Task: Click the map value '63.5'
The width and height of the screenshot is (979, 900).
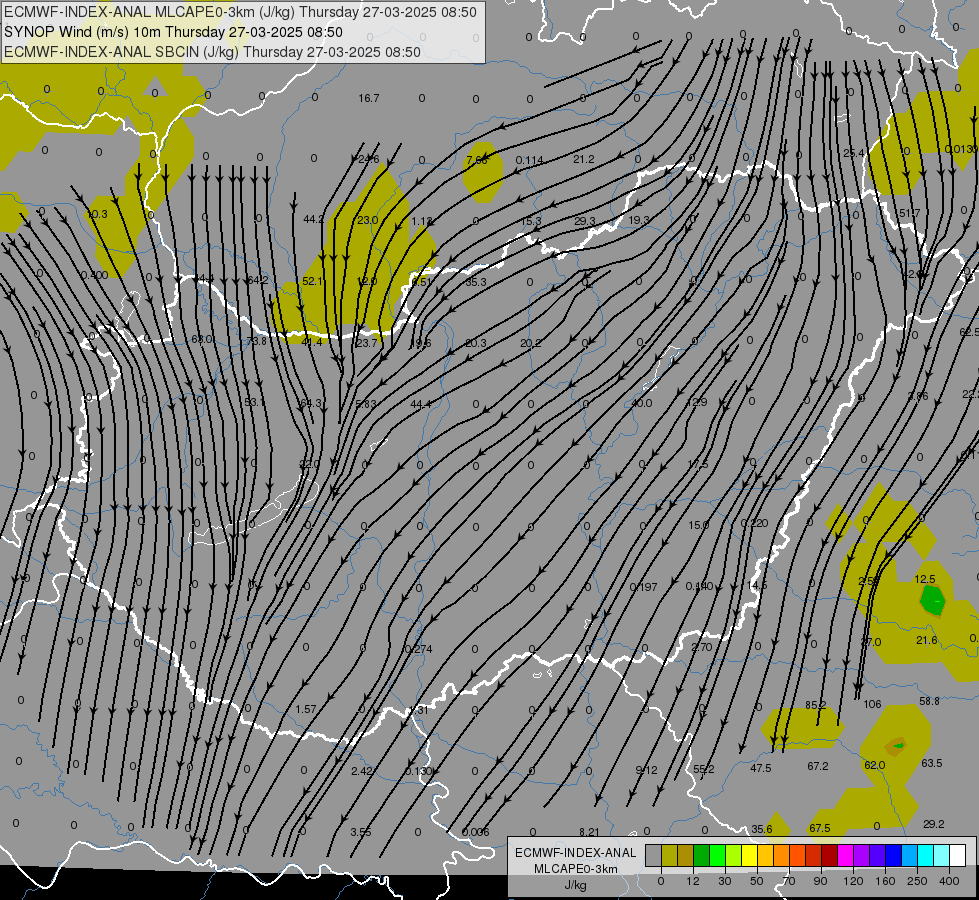Action: click(x=932, y=763)
